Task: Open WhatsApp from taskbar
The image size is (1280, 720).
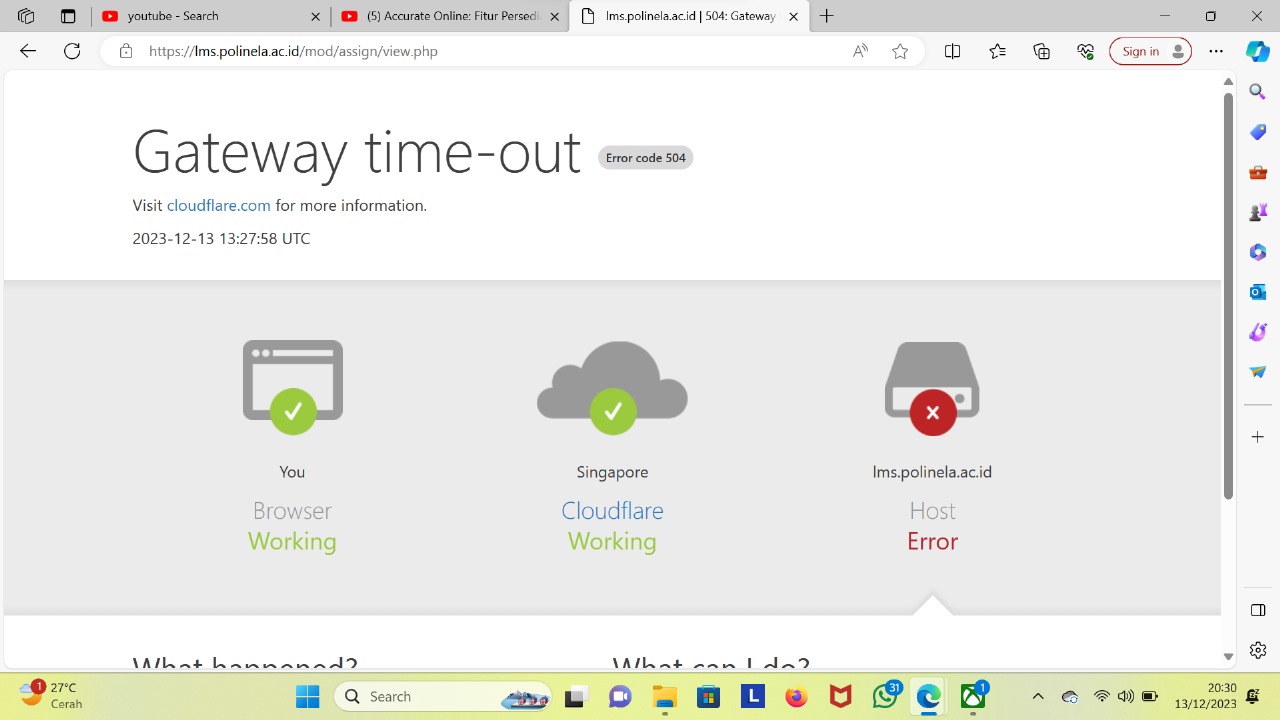Action: [x=885, y=696]
